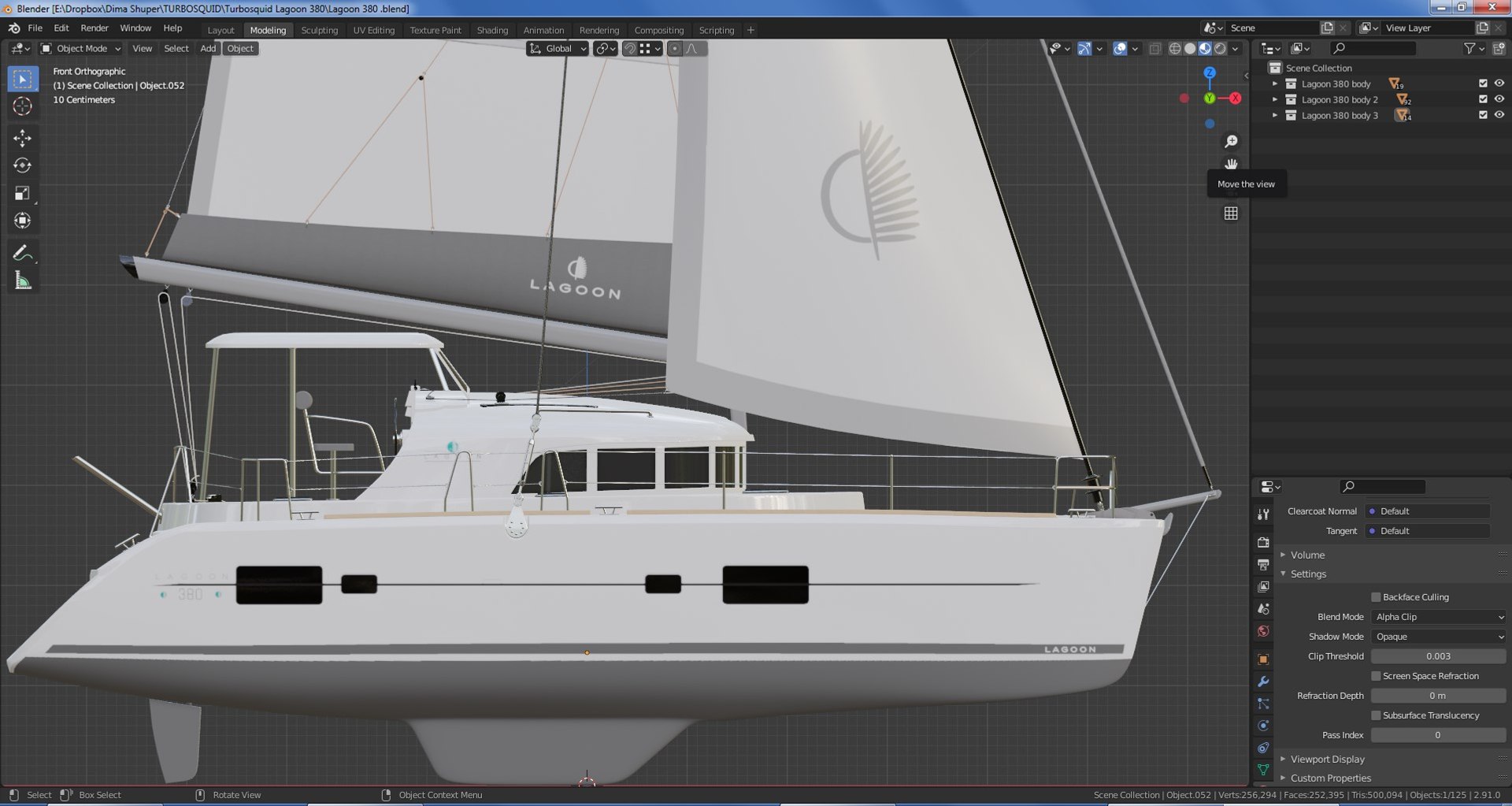
Task: Switch to the UV Editing workspace tab
Action: click(x=374, y=30)
